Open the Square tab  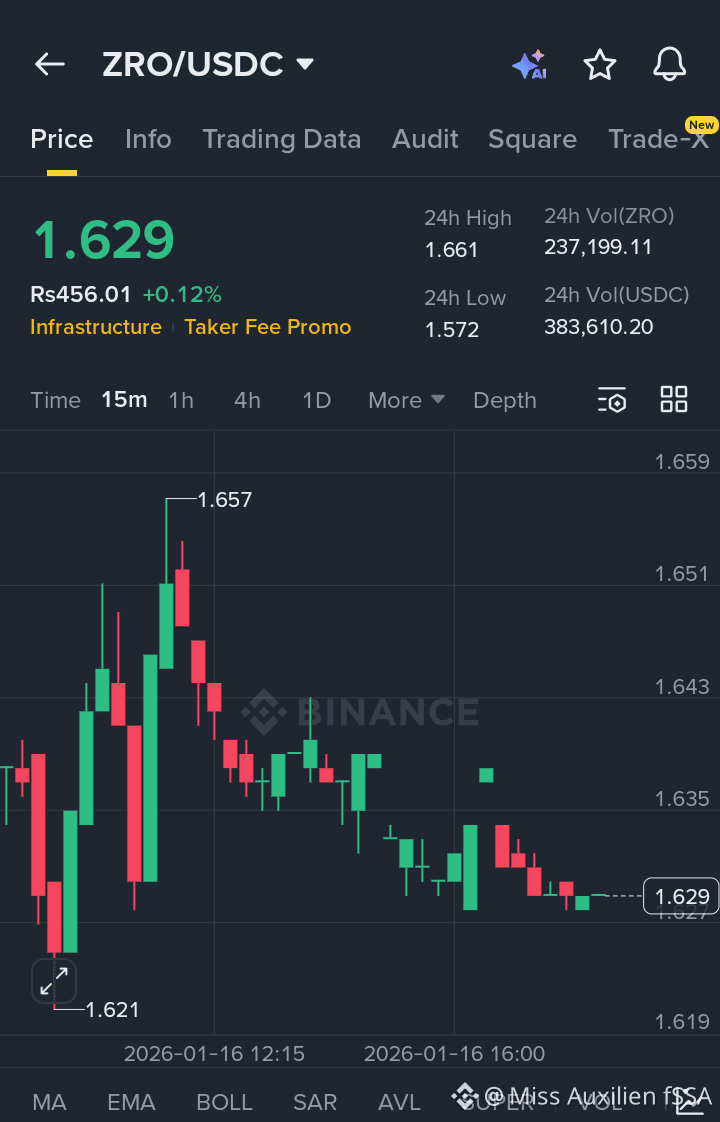coord(532,139)
